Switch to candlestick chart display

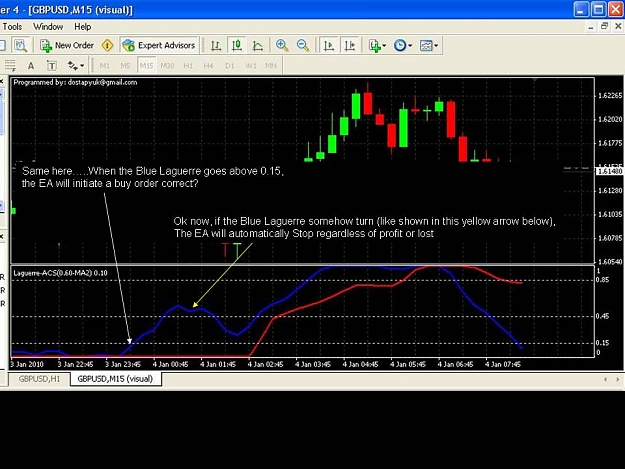237,45
